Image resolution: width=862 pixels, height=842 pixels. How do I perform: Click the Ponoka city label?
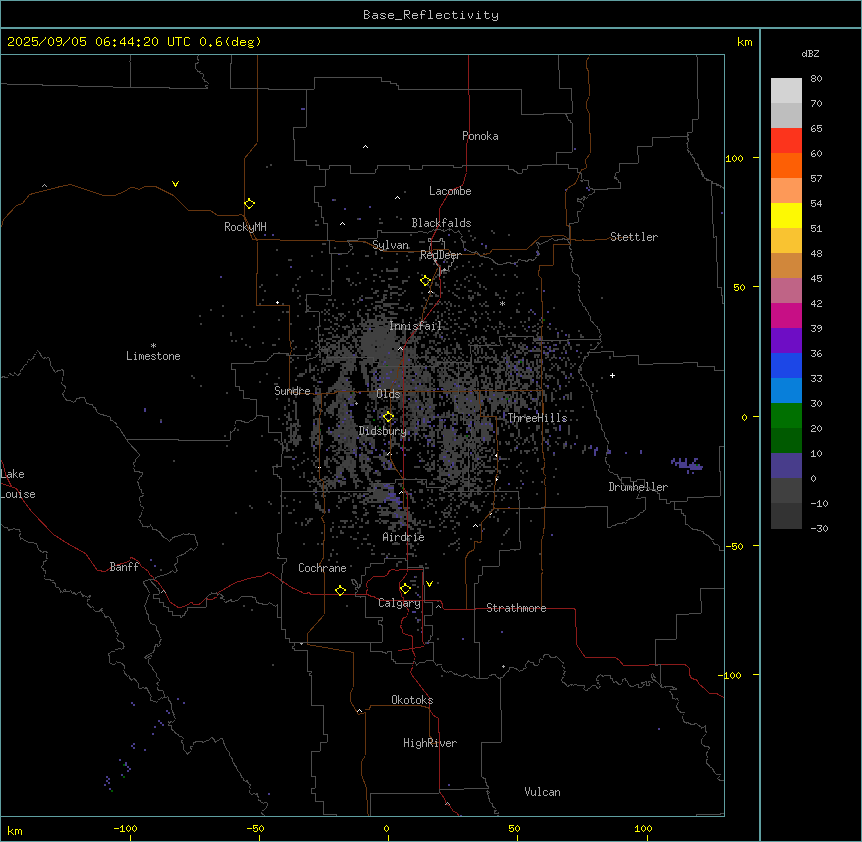click(x=480, y=136)
